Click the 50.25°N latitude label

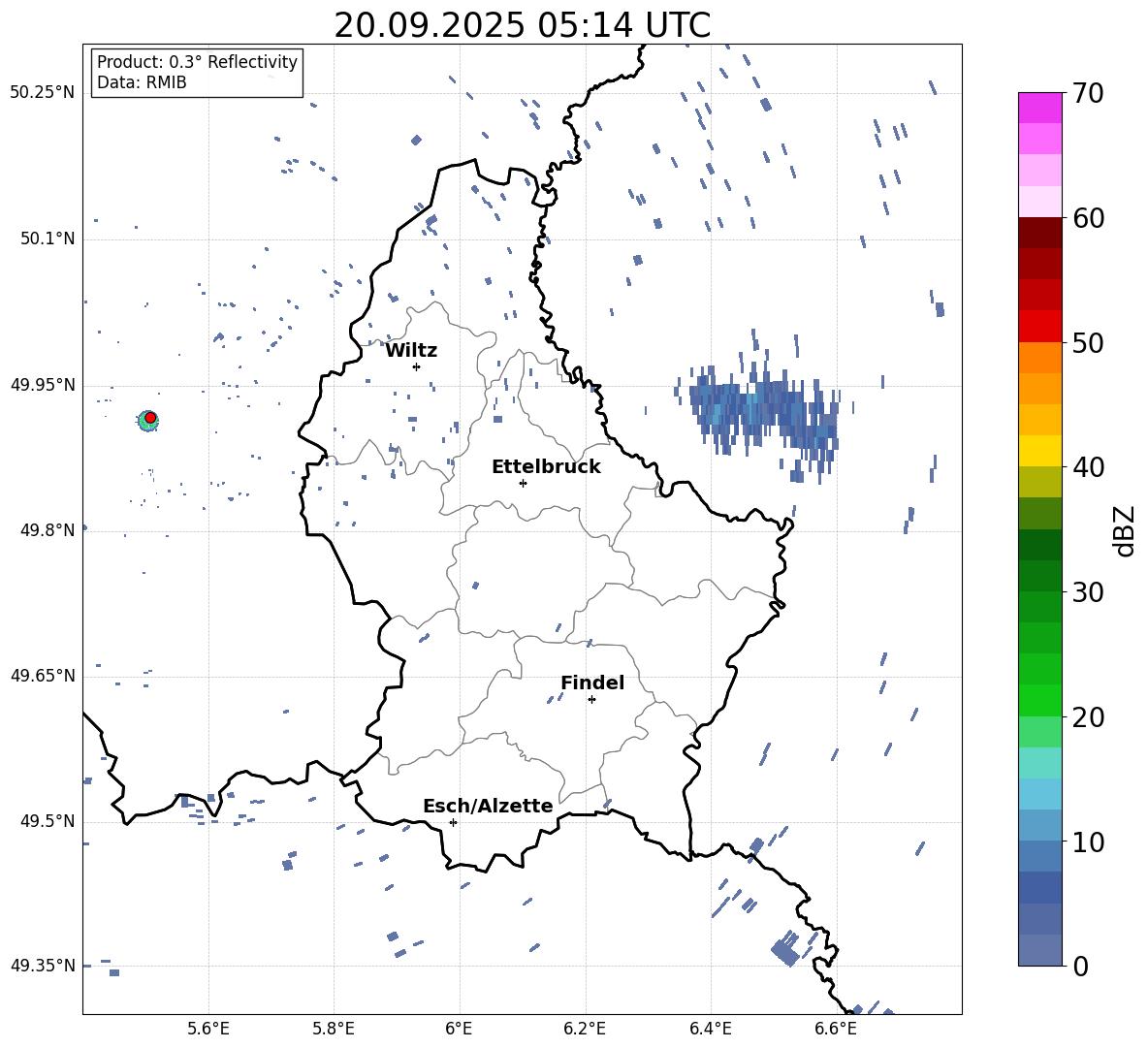tap(43, 93)
